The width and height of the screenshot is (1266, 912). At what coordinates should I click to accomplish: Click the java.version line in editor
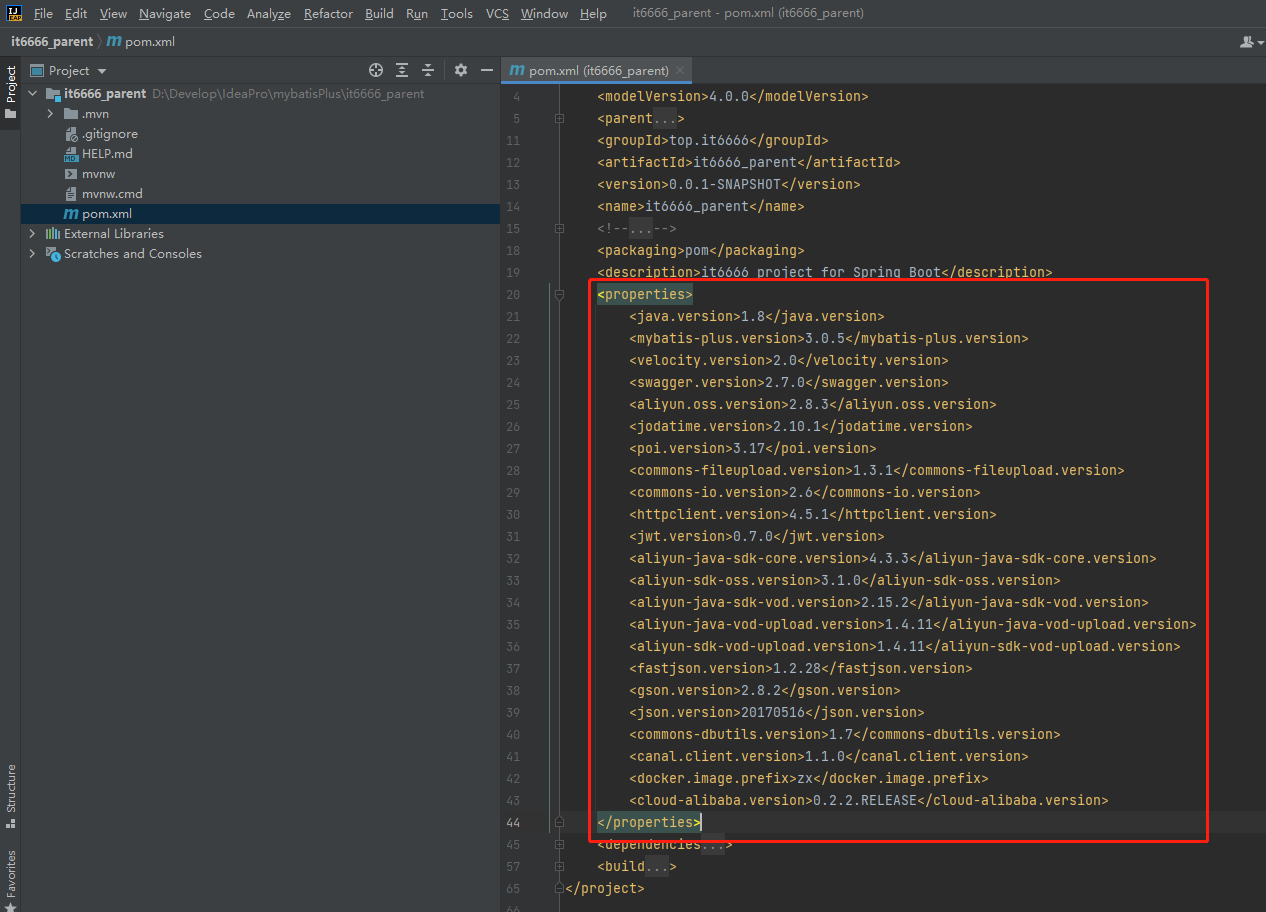pyautogui.click(x=757, y=316)
